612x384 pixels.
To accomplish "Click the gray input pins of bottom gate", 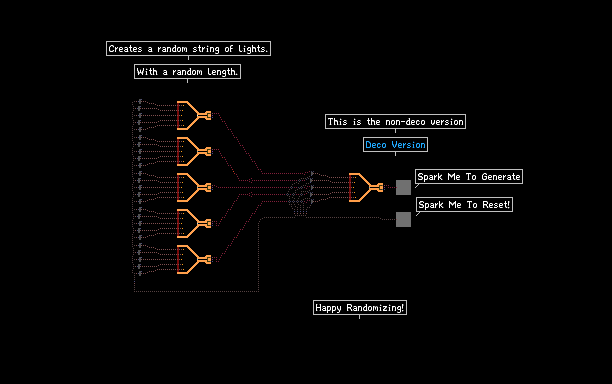I will (140, 260).
